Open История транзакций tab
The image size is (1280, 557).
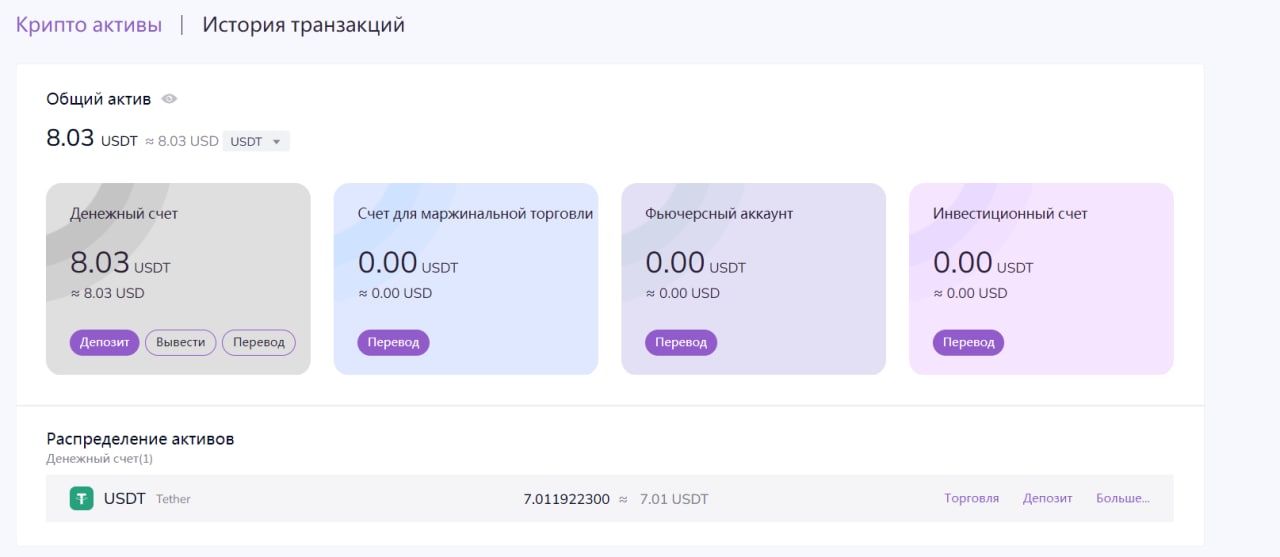[303, 25]
